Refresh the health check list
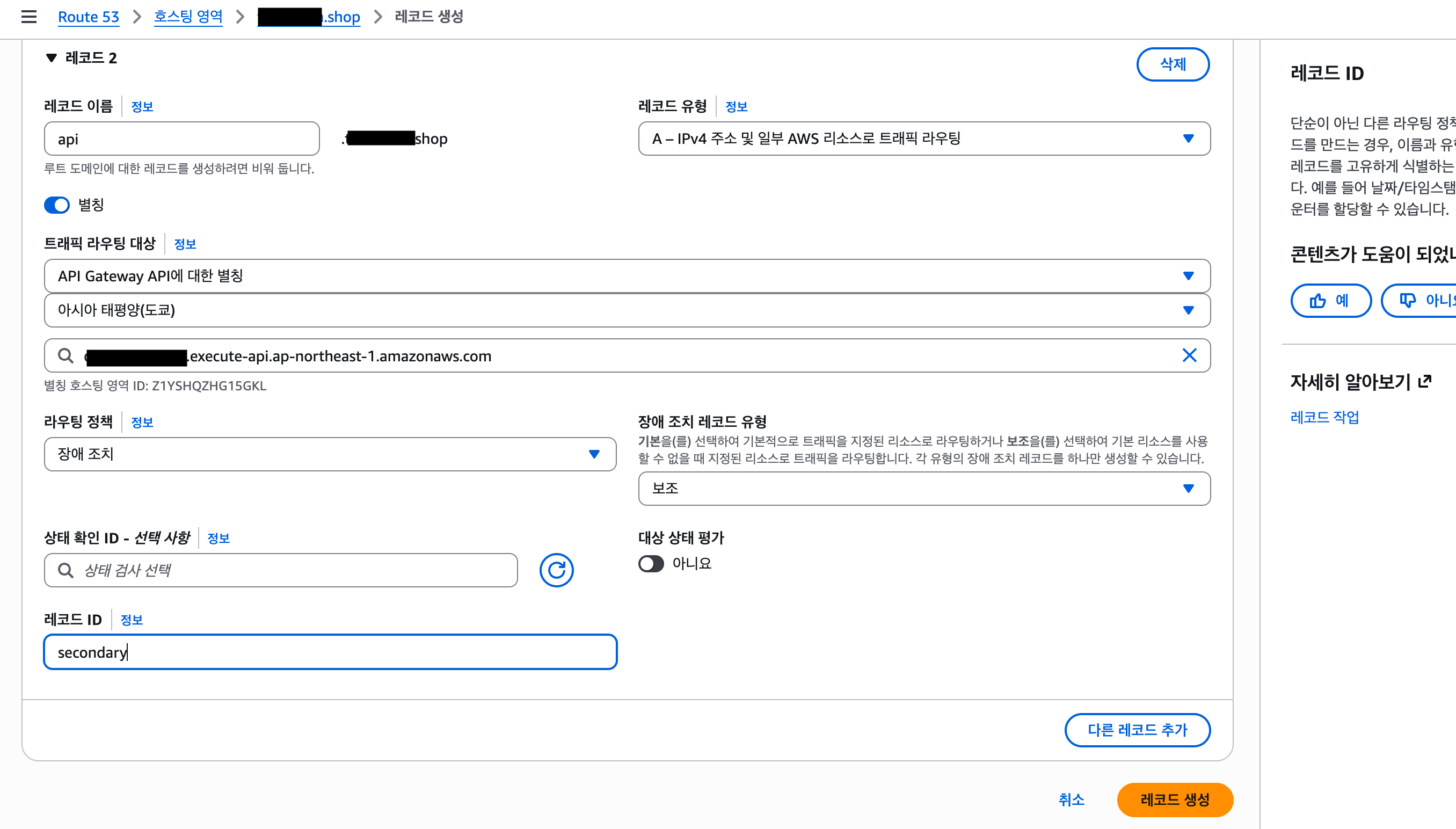 click(557, 569)
